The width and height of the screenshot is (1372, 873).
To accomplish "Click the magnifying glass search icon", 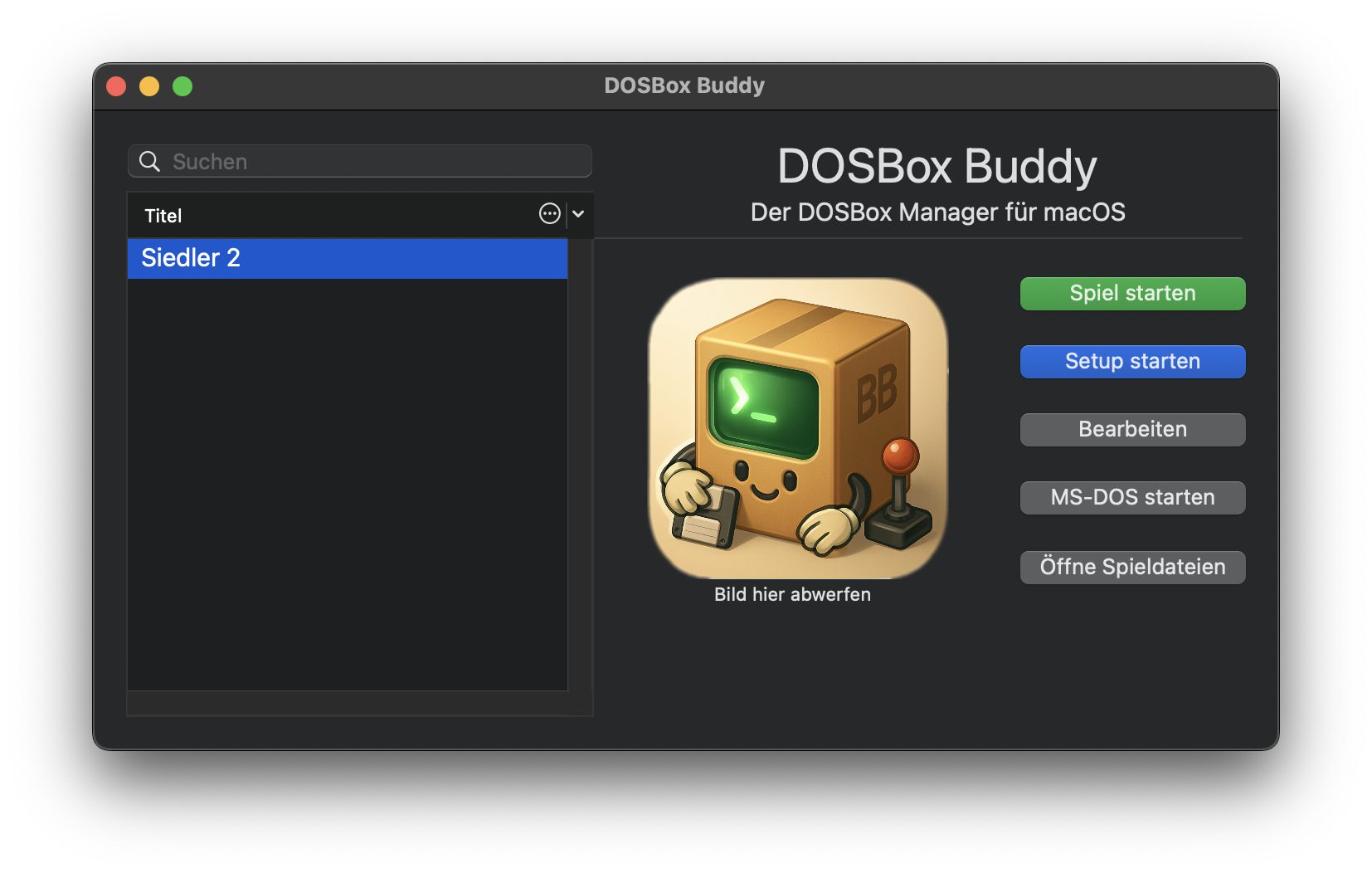I will [x=149, y=161].
